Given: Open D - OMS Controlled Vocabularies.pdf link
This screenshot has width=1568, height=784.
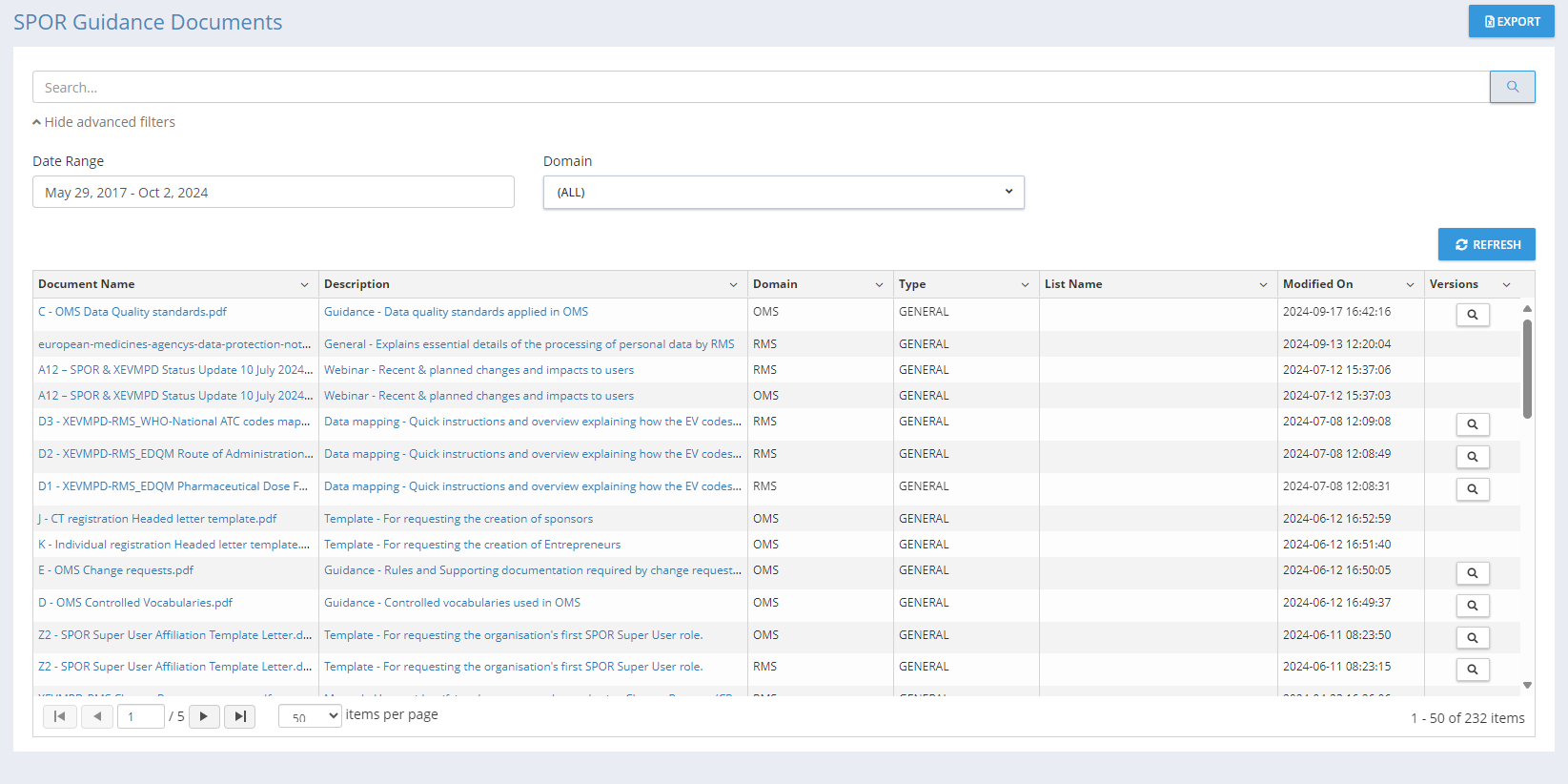Looking at the screenshot, I should tap(135, 603).
